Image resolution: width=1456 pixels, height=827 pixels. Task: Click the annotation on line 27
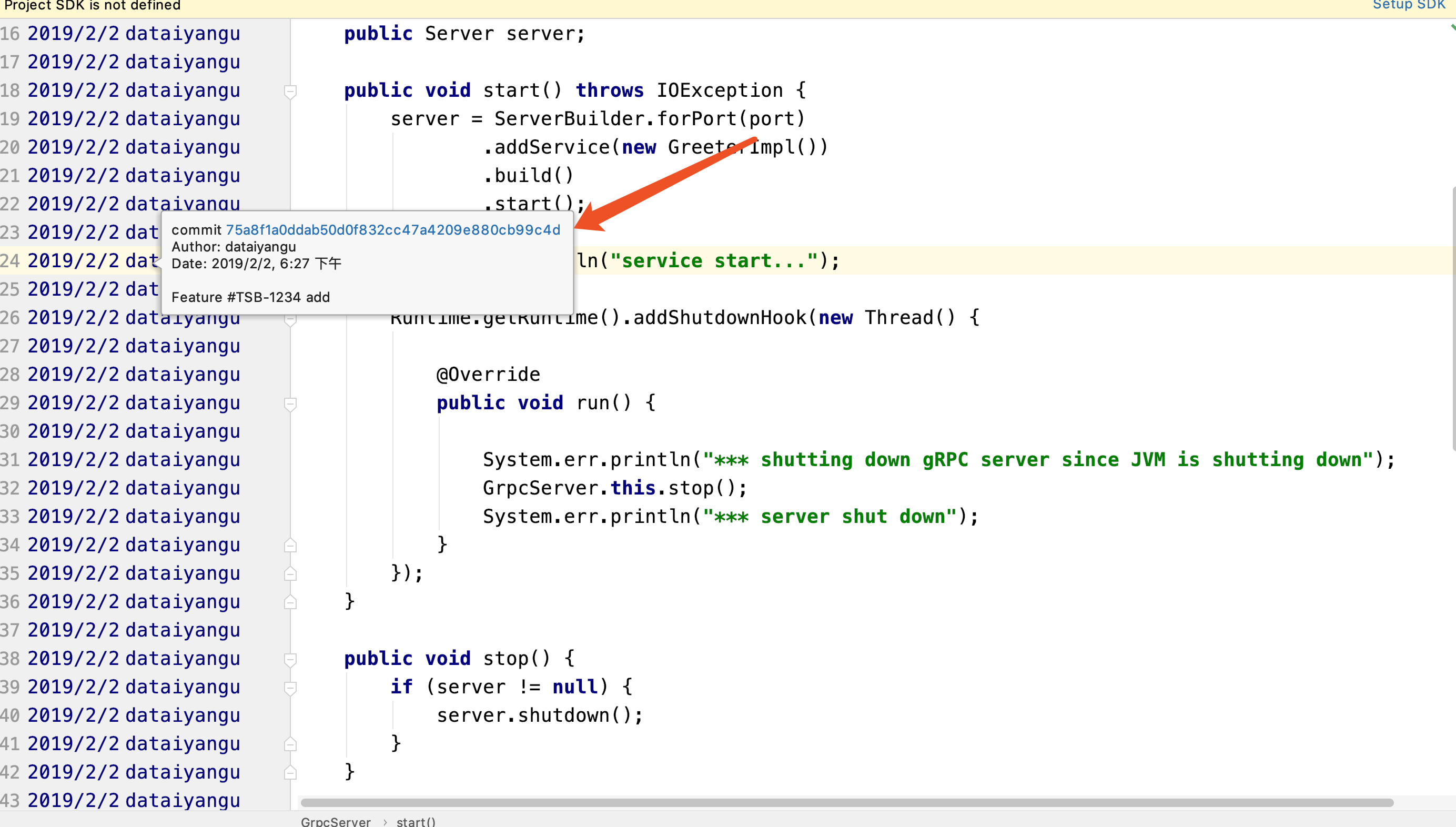click(x=134, y=346)
